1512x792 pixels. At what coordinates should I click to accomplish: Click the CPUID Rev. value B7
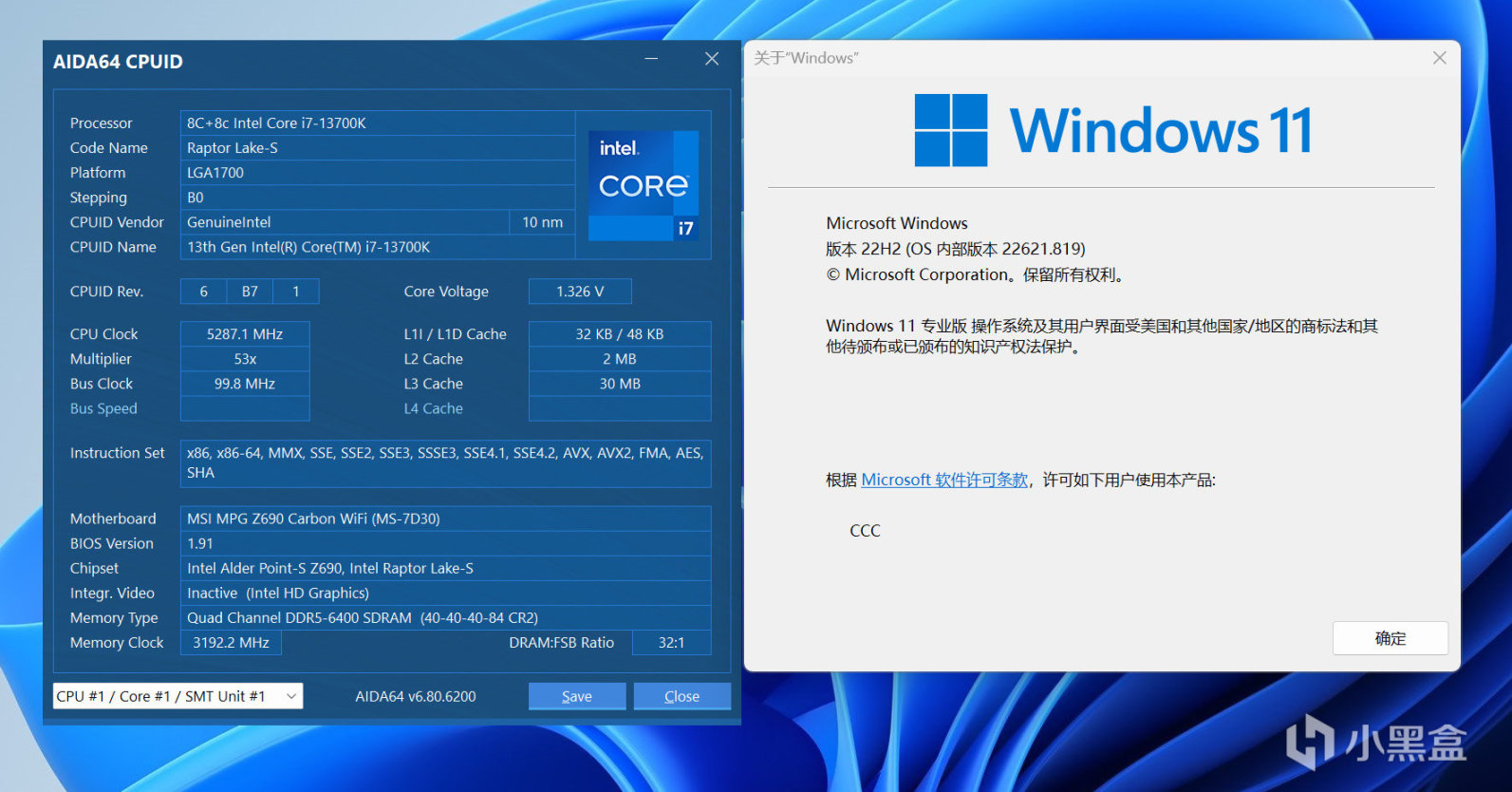pyautogui.click(x=250, y=292)
